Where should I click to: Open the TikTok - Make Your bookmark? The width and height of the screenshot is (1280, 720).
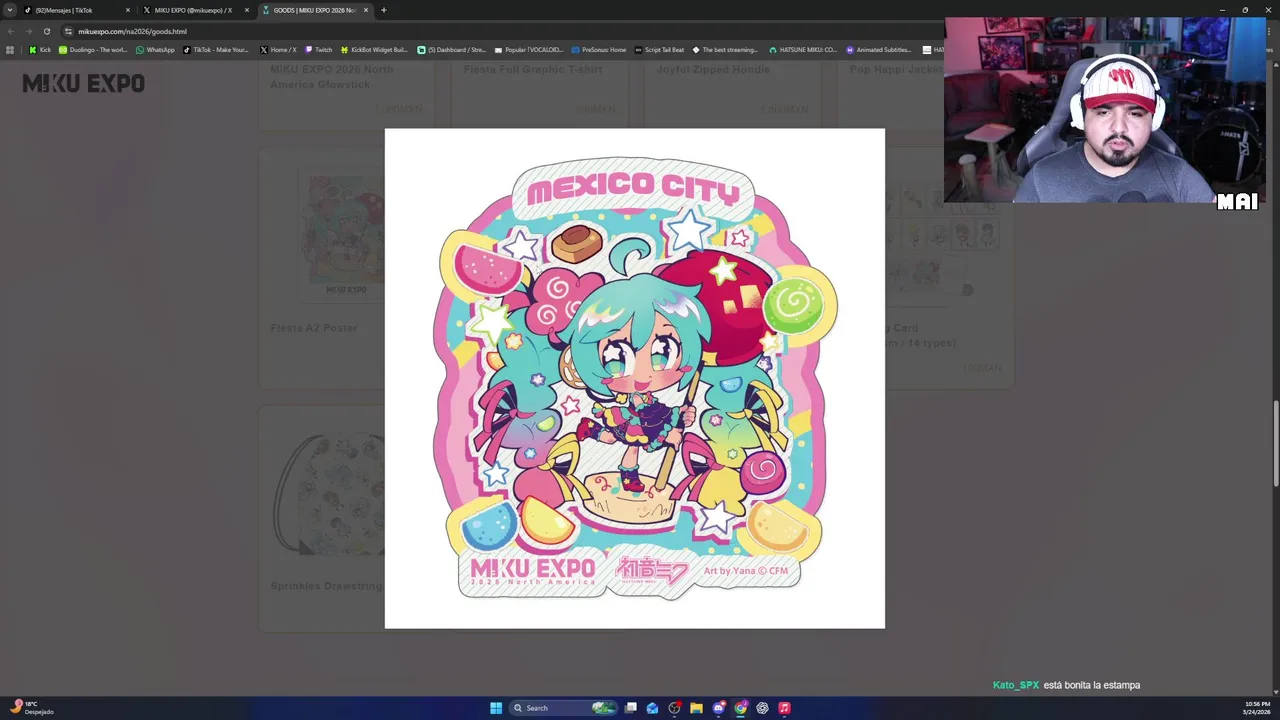point(216,50)
